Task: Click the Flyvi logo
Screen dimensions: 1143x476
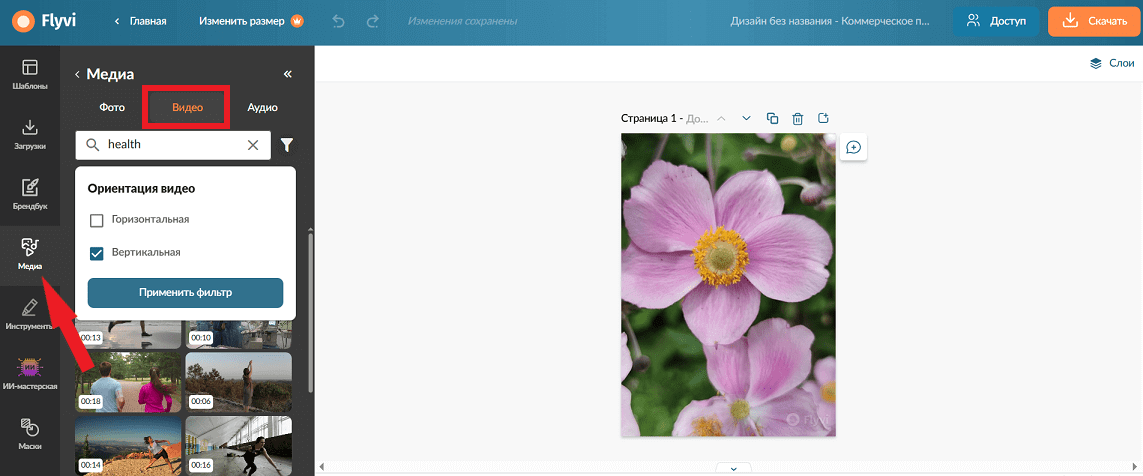Action: tap(44, 21)
